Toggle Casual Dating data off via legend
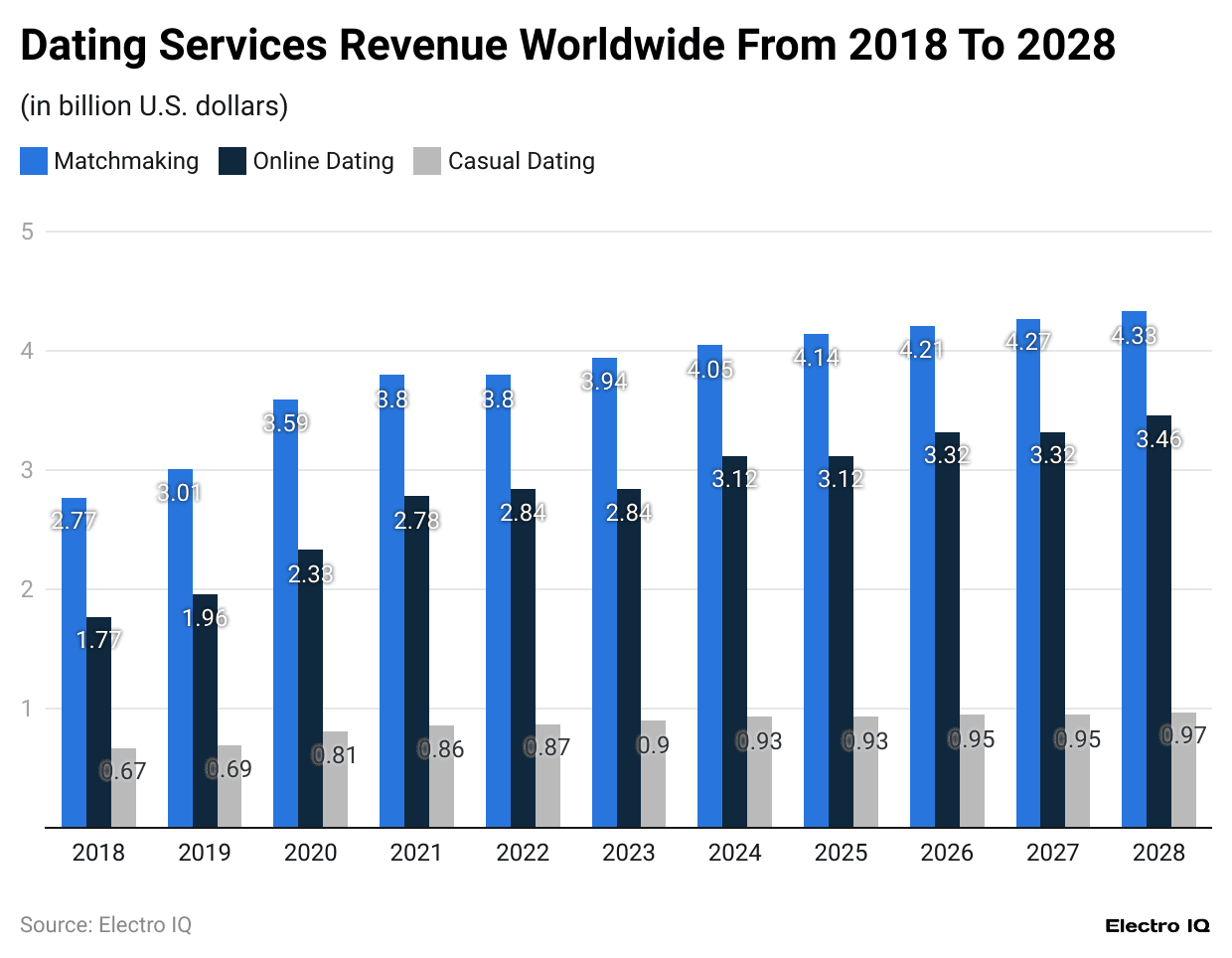This screenshot has height=958, width=1232. (522, 161)
